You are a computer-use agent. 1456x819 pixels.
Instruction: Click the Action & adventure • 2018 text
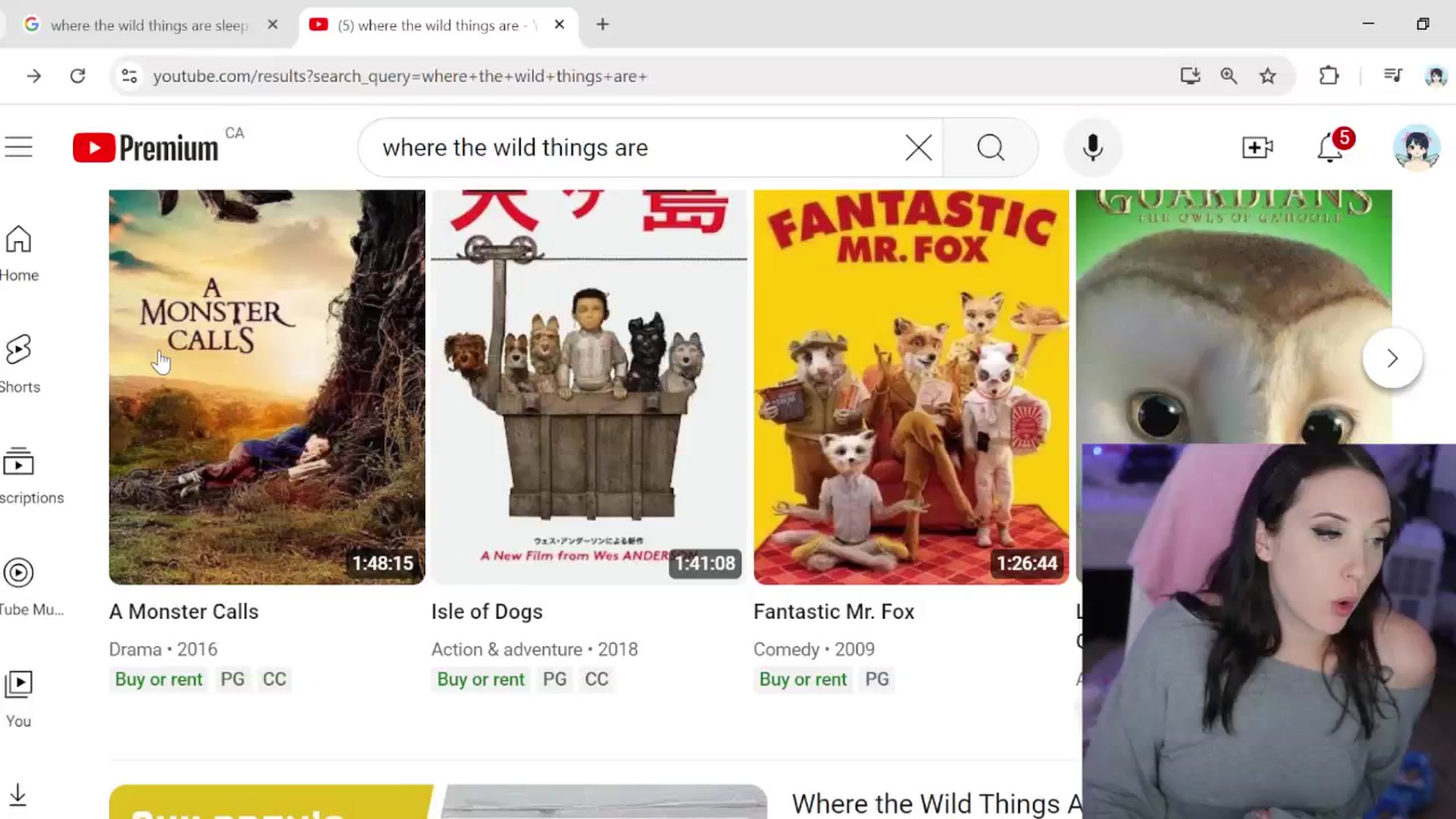(535, 650)
